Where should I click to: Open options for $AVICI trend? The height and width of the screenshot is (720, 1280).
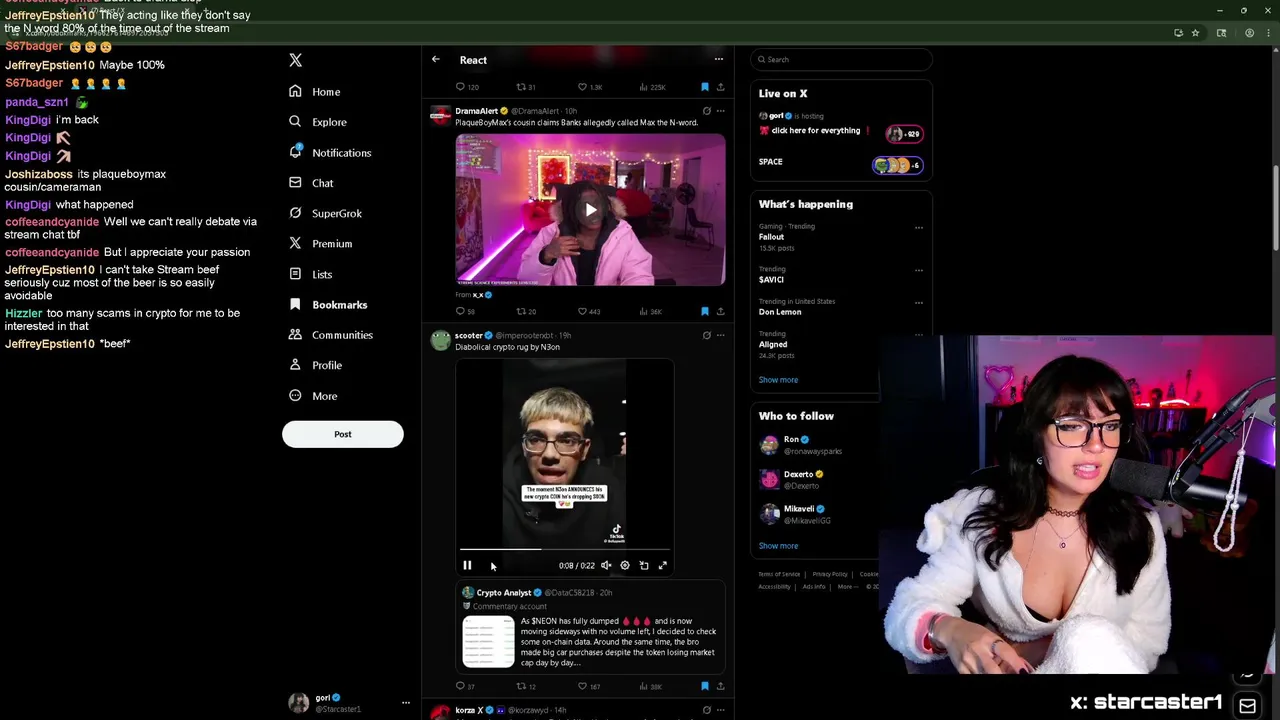(918, 270)
